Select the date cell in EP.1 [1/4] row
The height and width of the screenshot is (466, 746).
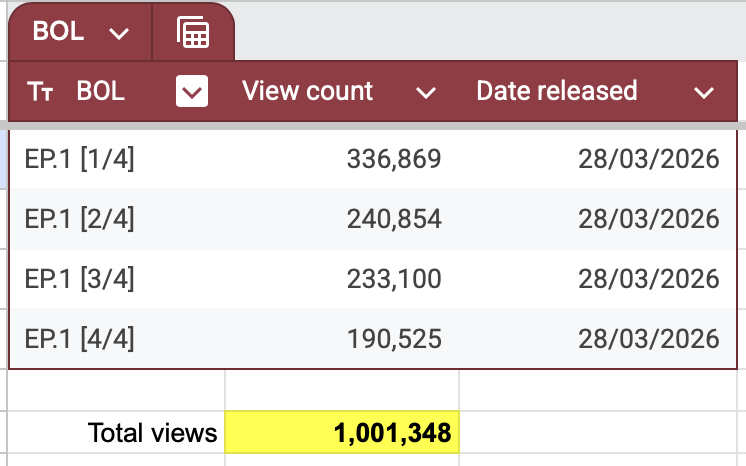pyautogui.click(x=598, y=159)
